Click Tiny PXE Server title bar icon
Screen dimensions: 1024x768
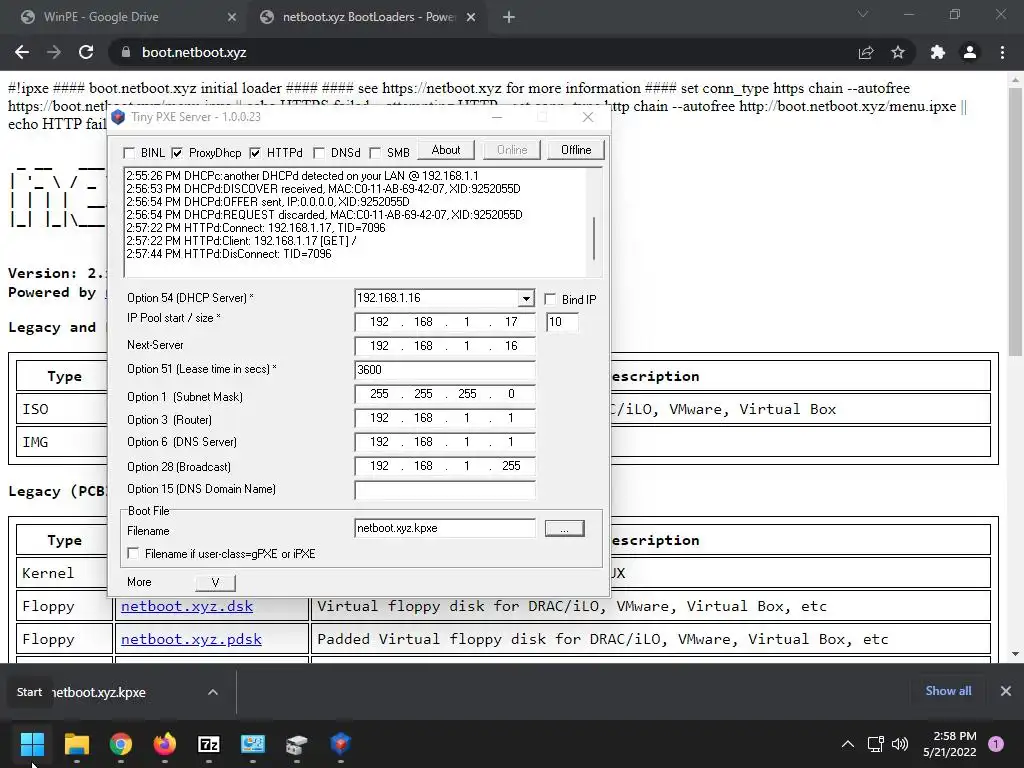click(118, 117)
